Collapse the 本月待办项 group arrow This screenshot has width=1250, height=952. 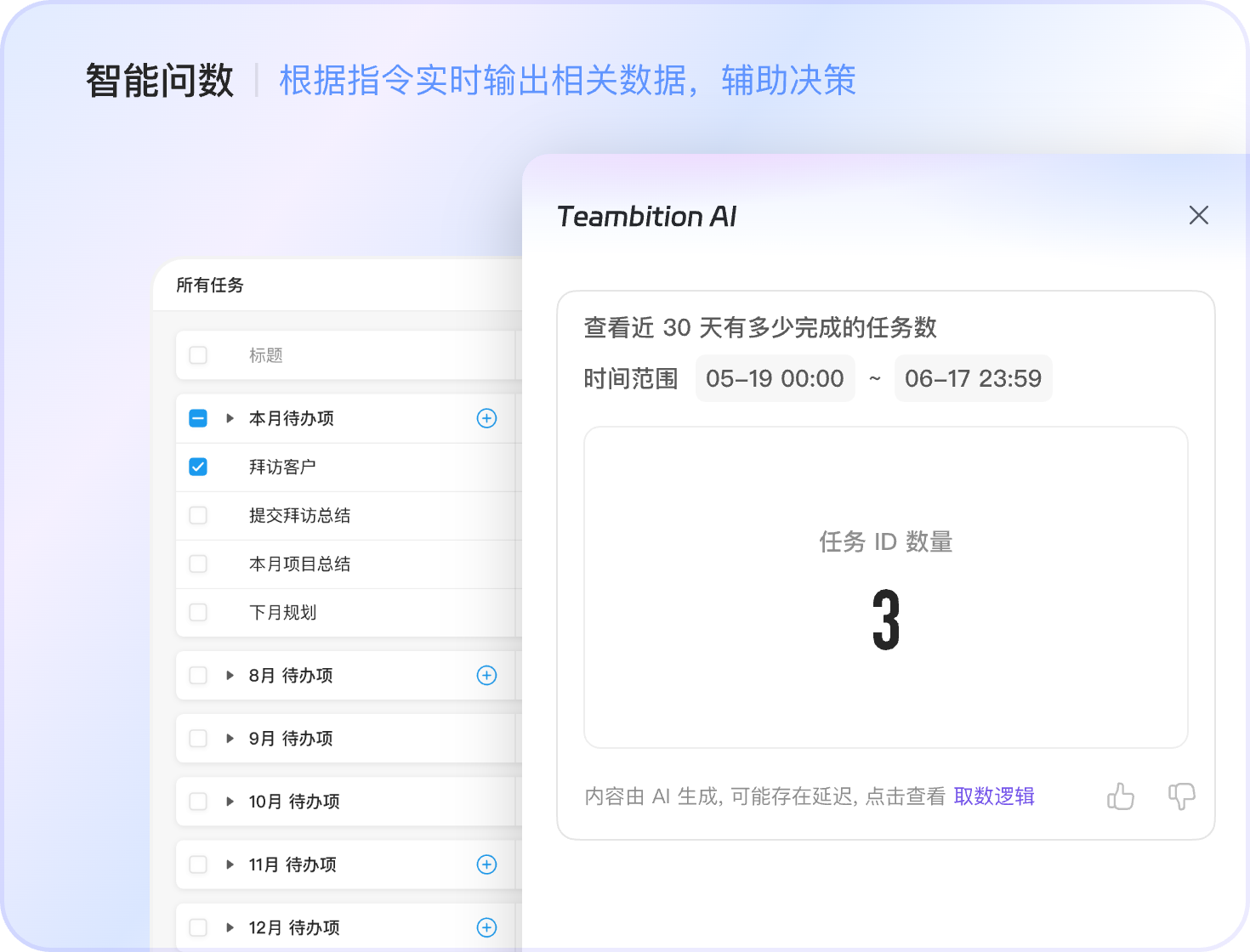(230, 418)
